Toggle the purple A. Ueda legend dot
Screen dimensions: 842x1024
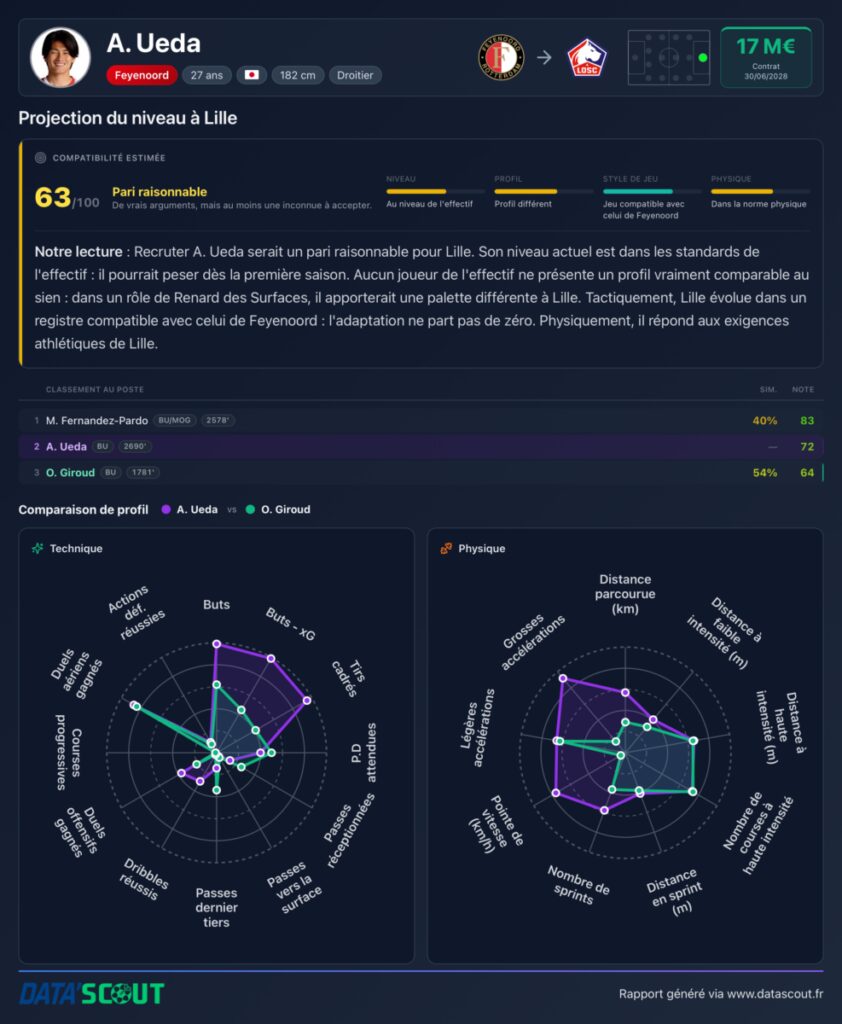click(166, 509)
